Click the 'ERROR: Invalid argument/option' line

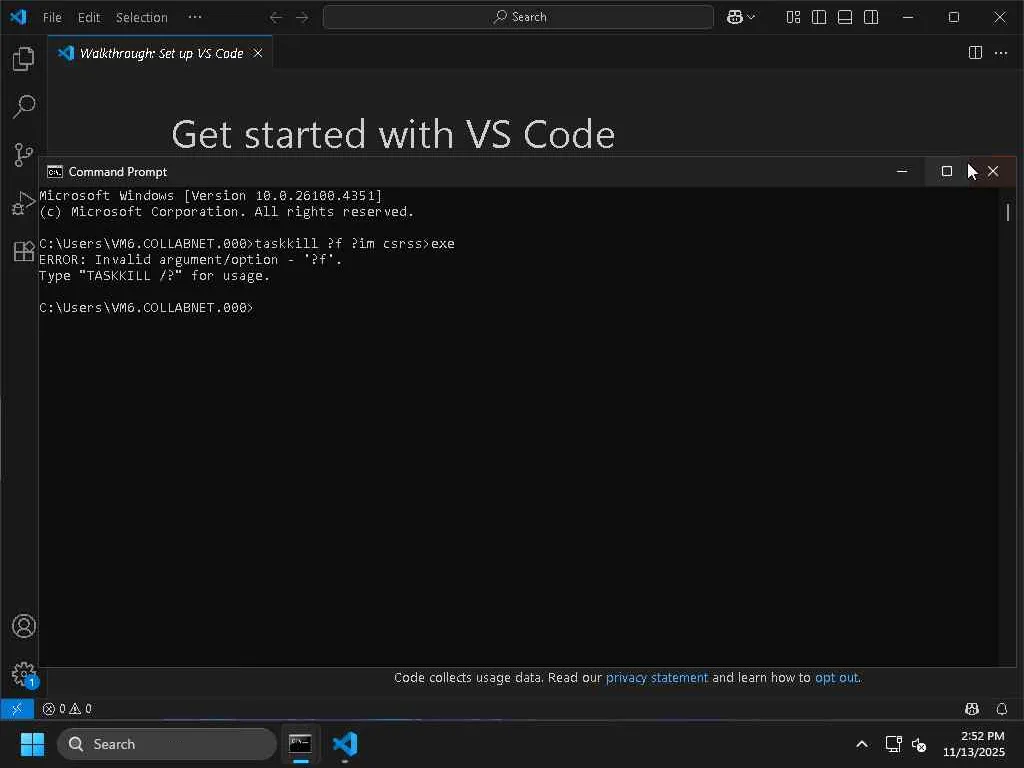point(191,260)
